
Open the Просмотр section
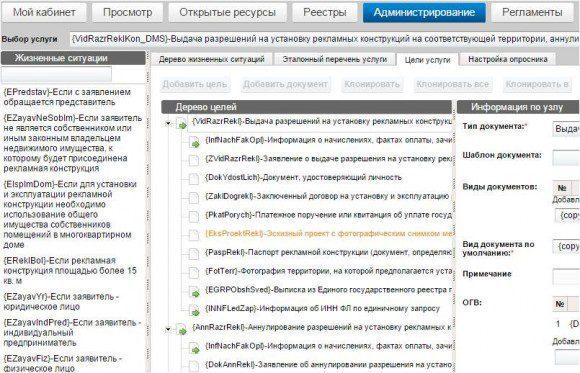pyautogui.click(x=128, y=12)
